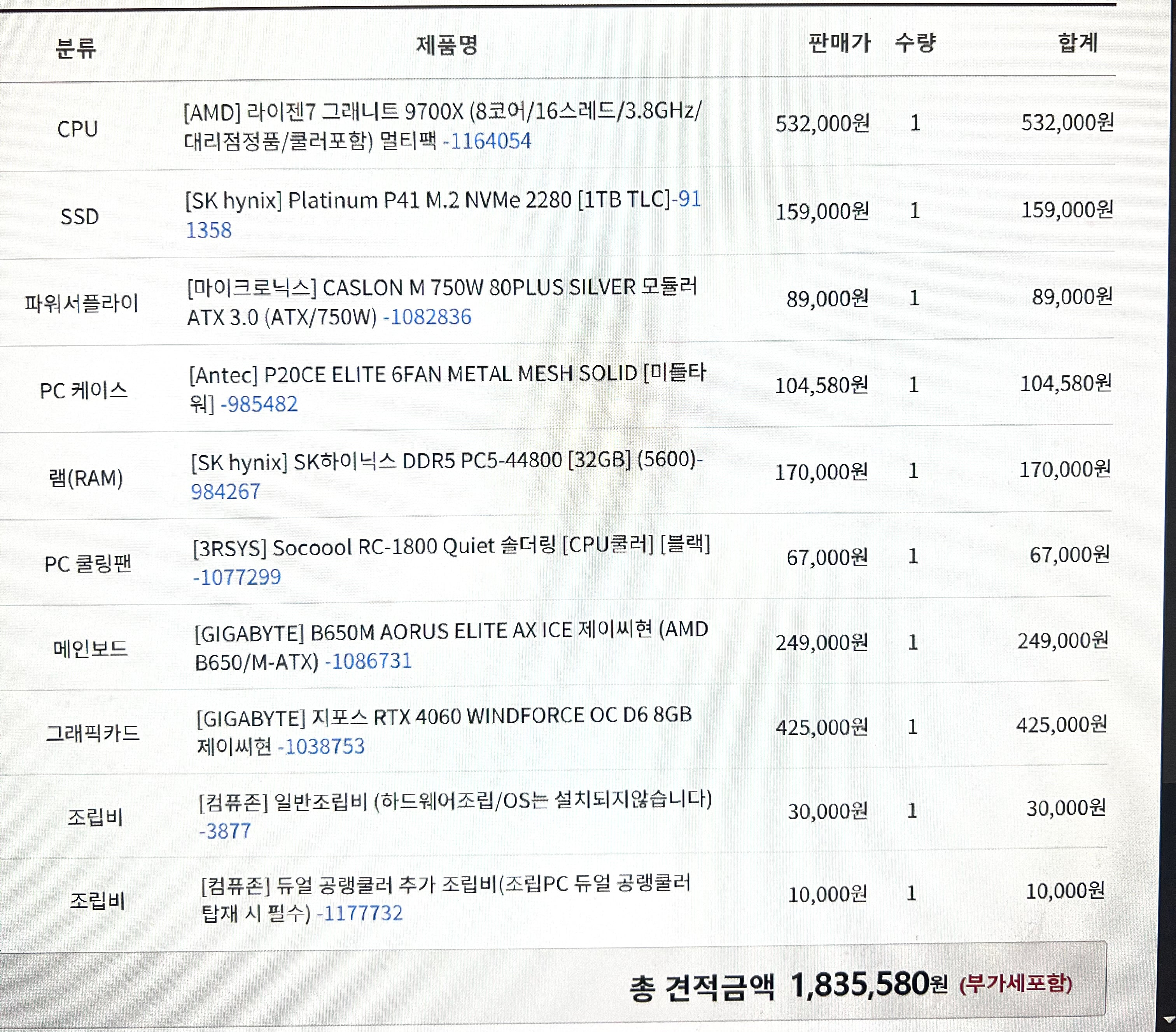Select the 파워서플라이 category cell
Image resolution: width=1176 pixels, height=1032 pixels.
81,303
